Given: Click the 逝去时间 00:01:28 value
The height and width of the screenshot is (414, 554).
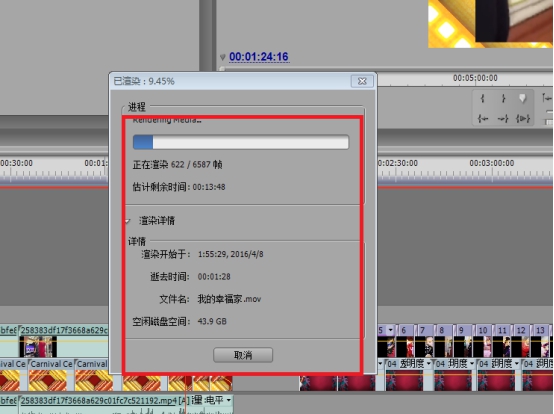Looking at the screenshot, I should (214, 277).
